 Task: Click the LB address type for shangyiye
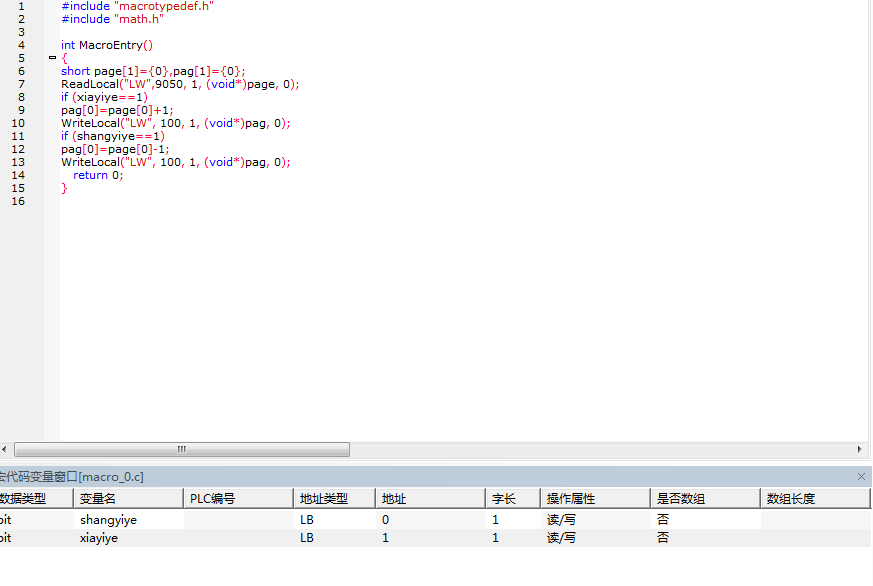coord(307,520)
